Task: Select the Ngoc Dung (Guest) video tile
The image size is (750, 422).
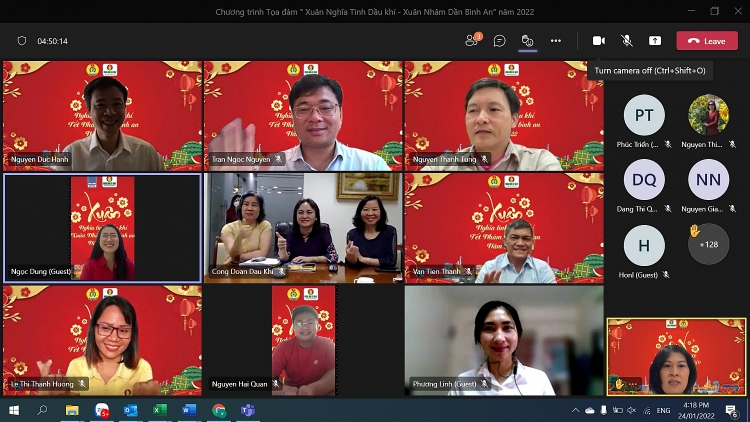Action: [x=103, y=227]
